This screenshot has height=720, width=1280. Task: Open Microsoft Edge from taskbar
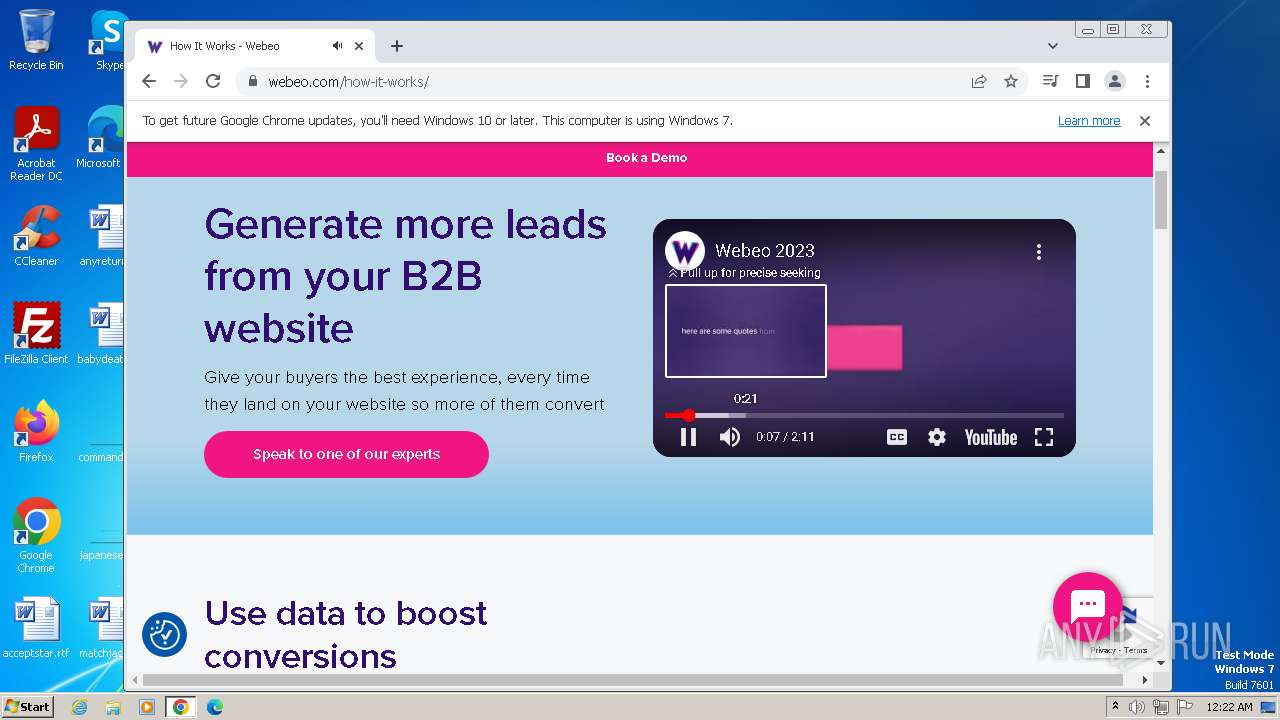tap(215, 707)
